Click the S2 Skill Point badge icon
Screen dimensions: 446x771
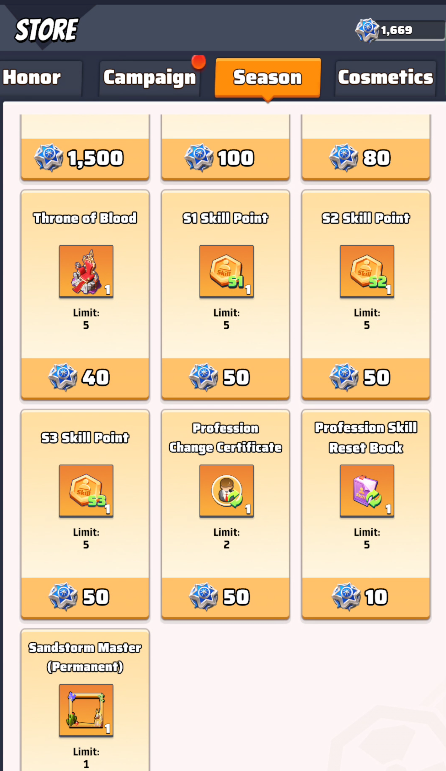[x=367, y=271]
